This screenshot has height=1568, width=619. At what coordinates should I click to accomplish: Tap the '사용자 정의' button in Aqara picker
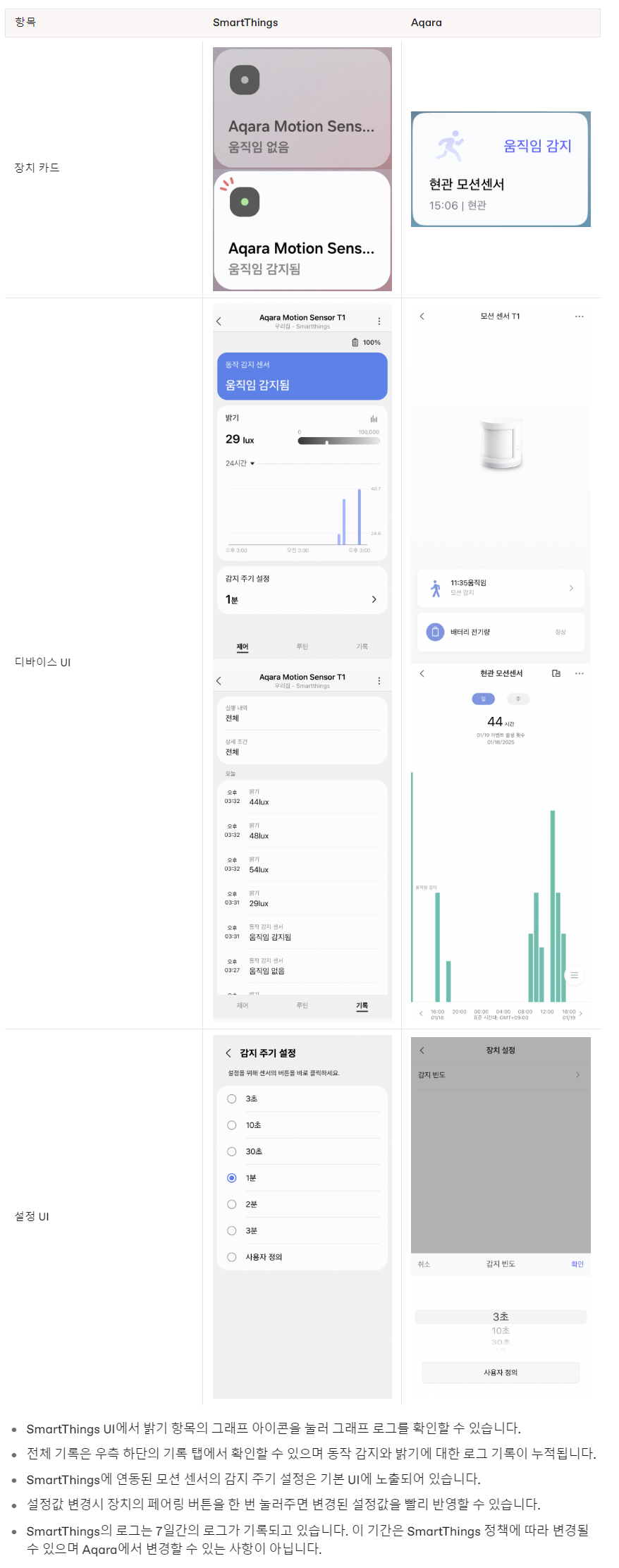coord(501,1372)
